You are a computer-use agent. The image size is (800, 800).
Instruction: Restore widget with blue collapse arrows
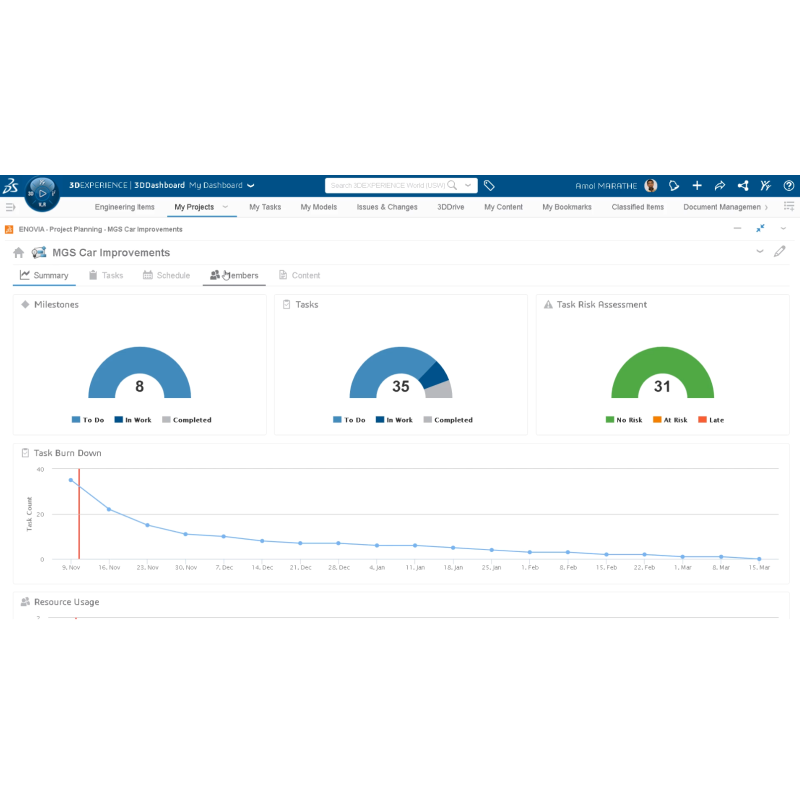pos(760,228)
